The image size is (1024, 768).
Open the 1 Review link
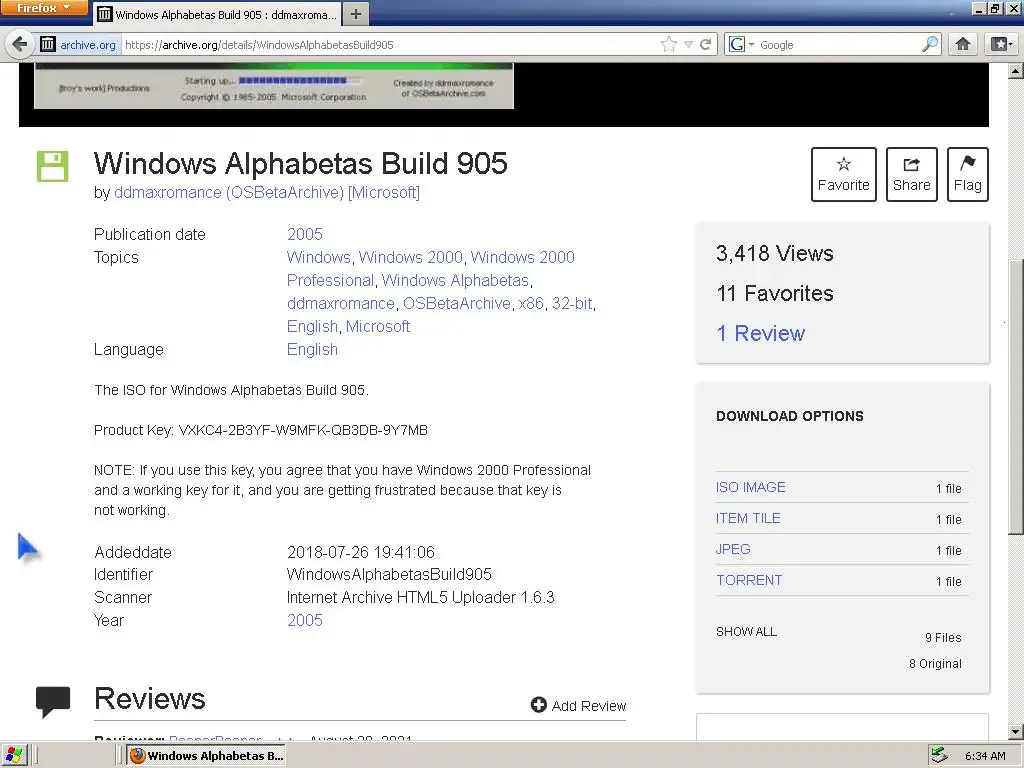(x=761, y=334)
